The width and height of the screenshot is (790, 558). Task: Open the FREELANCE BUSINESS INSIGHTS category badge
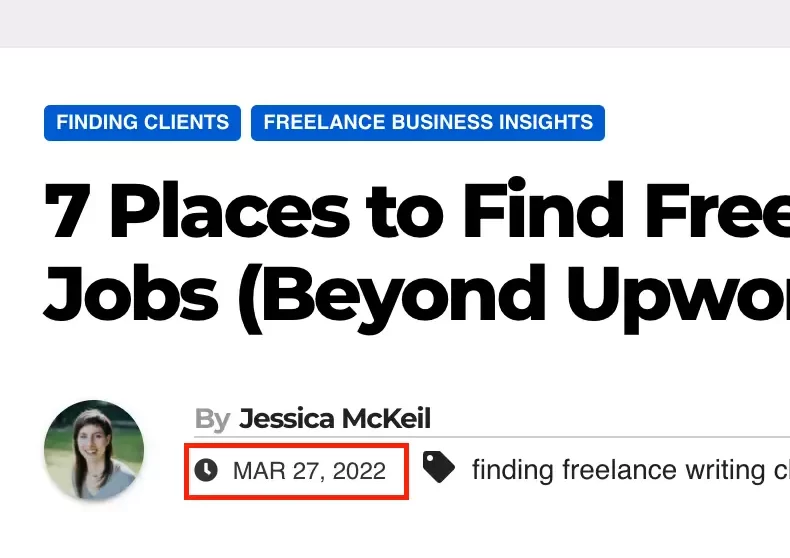pyautogui.click(x=428, y=123)
